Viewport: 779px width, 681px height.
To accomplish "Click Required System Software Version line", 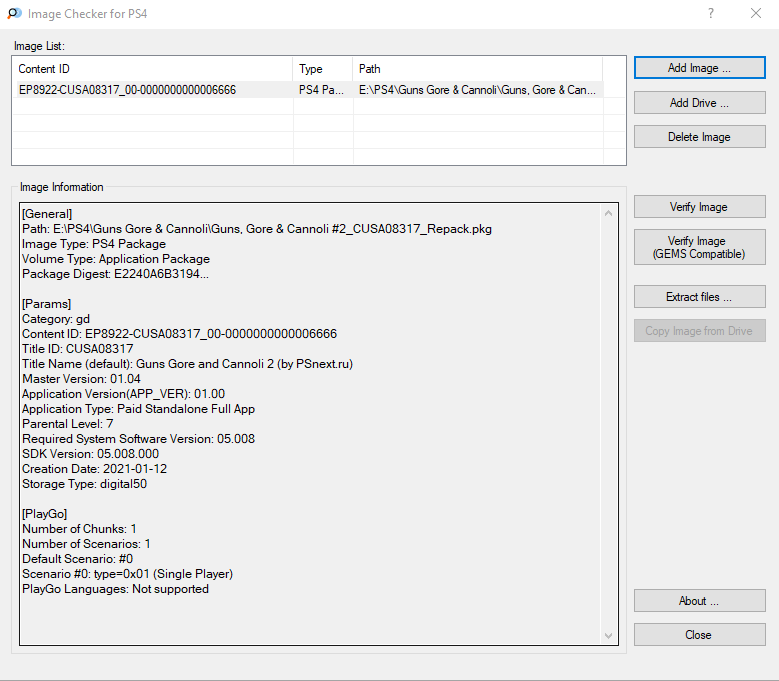I will (x=139, y=439).
